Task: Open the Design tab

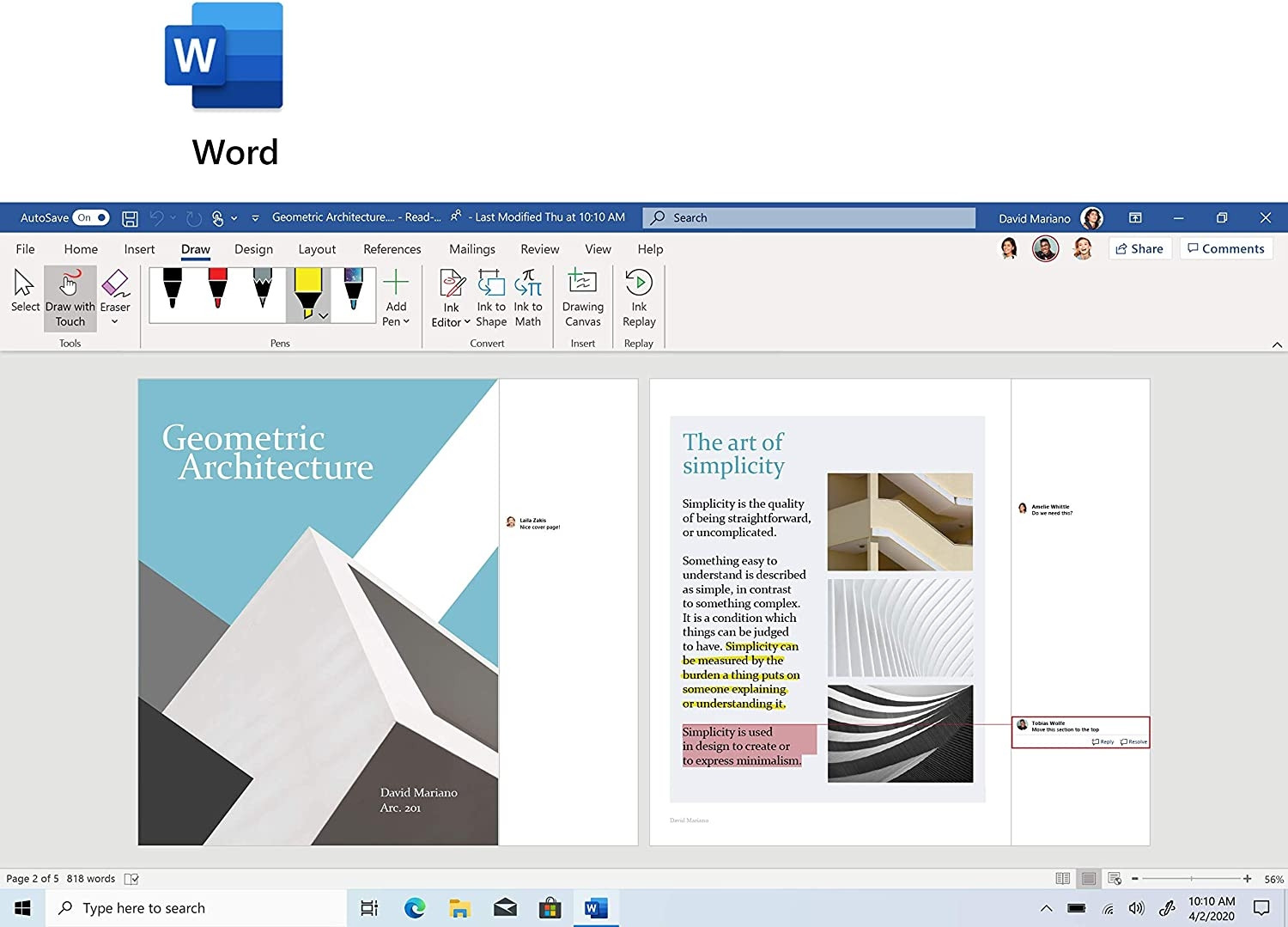Action: (x=253, y=249)
